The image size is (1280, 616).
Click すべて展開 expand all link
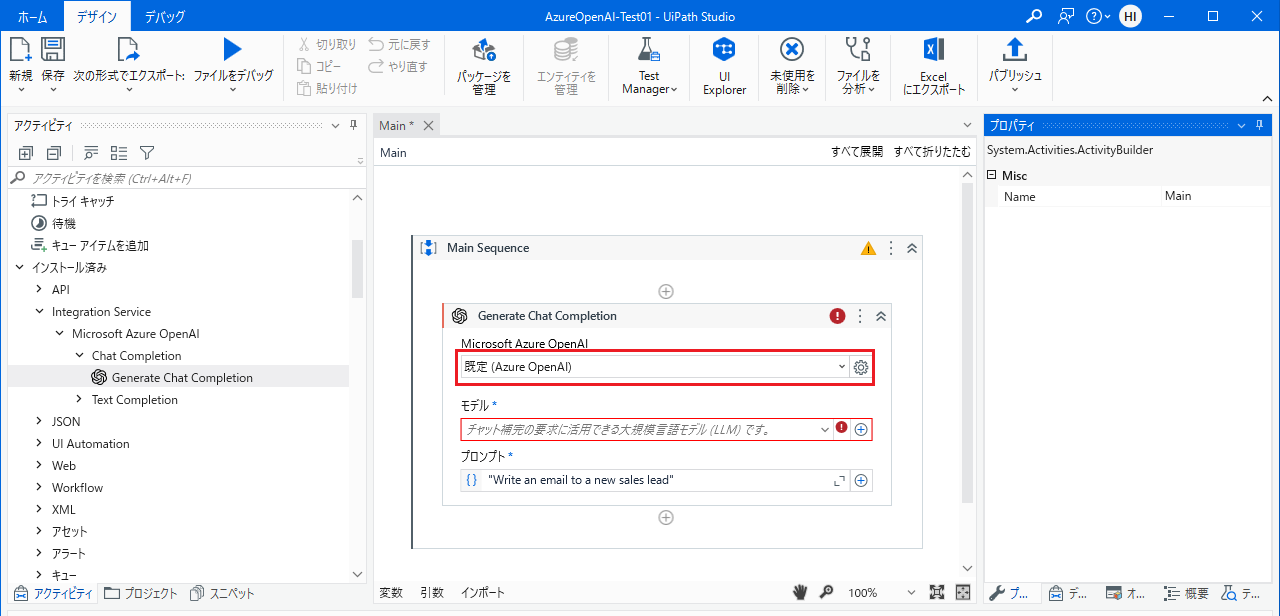[857, 152]
